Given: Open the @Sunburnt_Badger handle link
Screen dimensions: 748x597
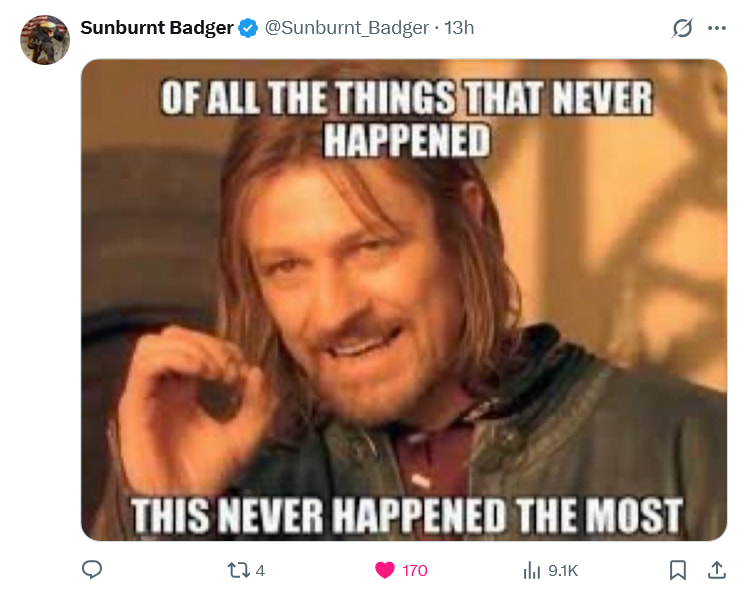Looking at the screenshot, I should pos(346,28).
